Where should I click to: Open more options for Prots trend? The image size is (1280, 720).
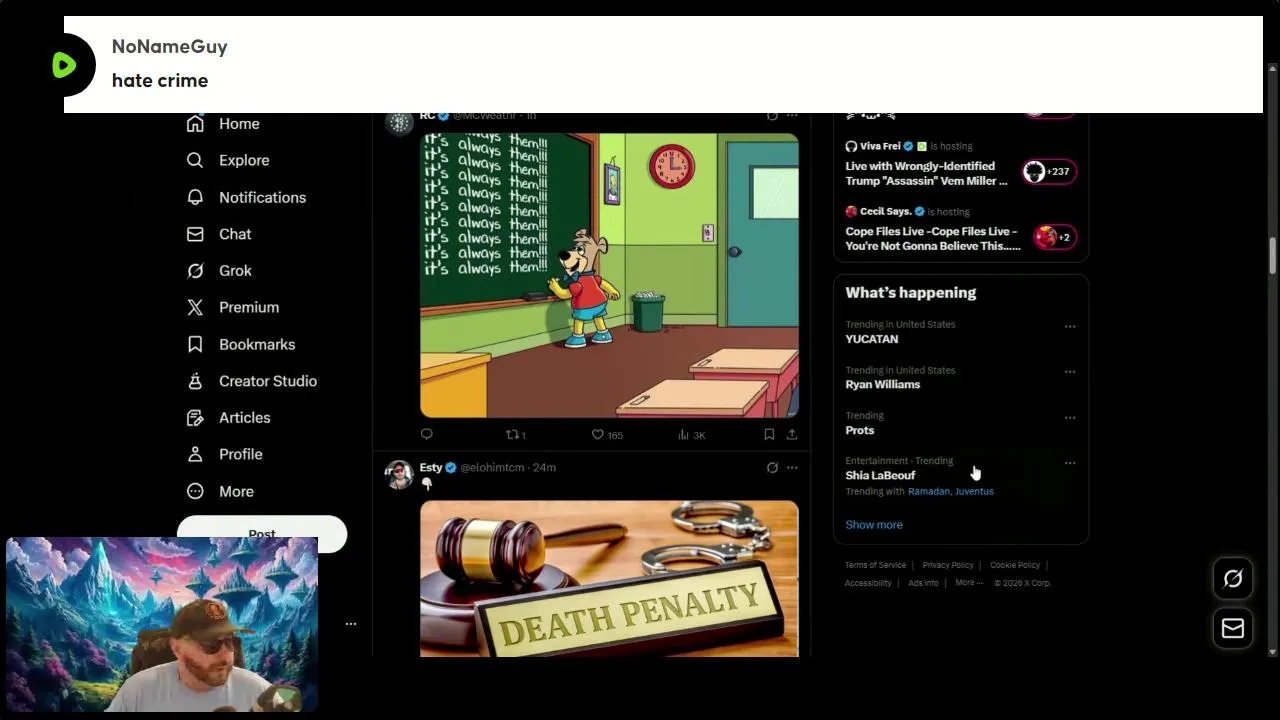coord(1070,417)
